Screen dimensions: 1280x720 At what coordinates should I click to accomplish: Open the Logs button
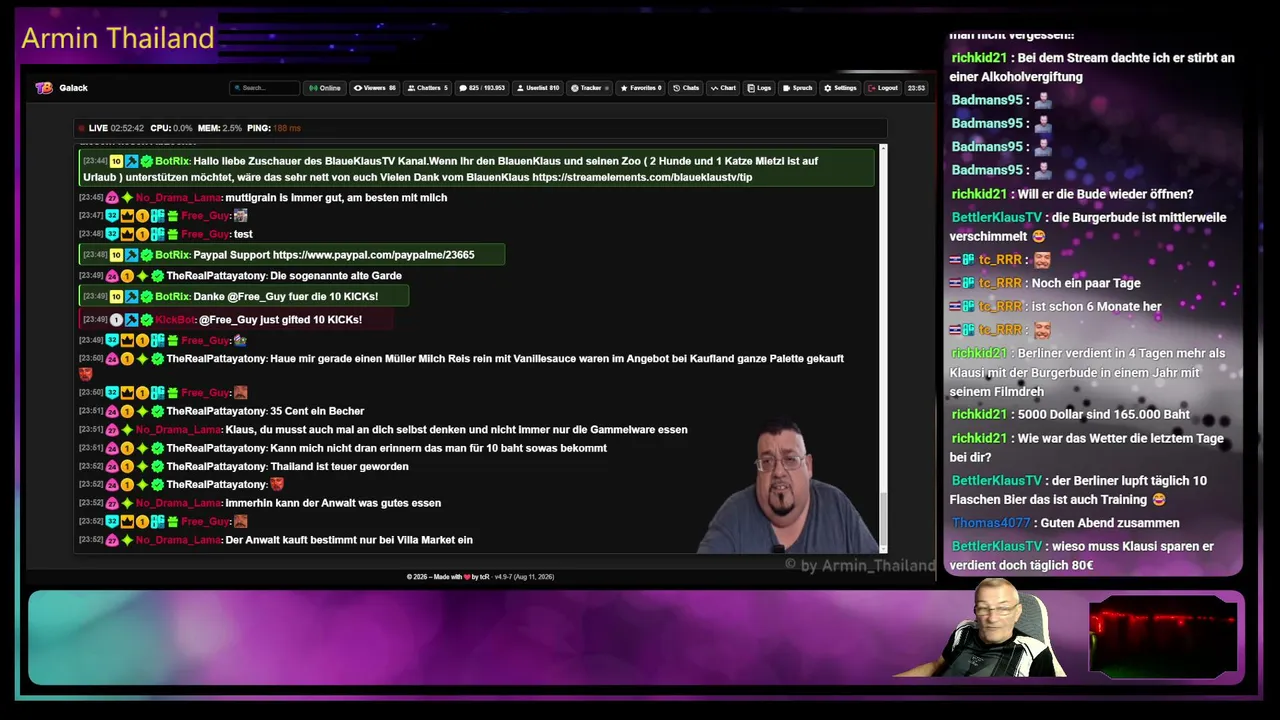point(760,88)
